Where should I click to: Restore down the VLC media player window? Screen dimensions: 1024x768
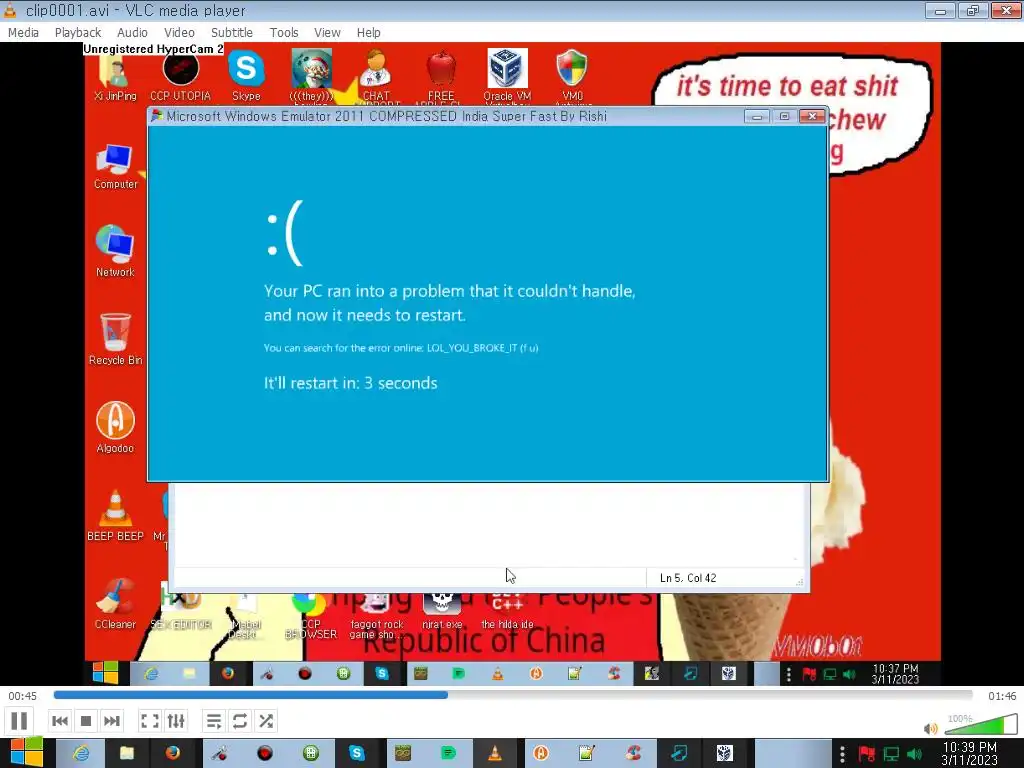tap(973, 10)
